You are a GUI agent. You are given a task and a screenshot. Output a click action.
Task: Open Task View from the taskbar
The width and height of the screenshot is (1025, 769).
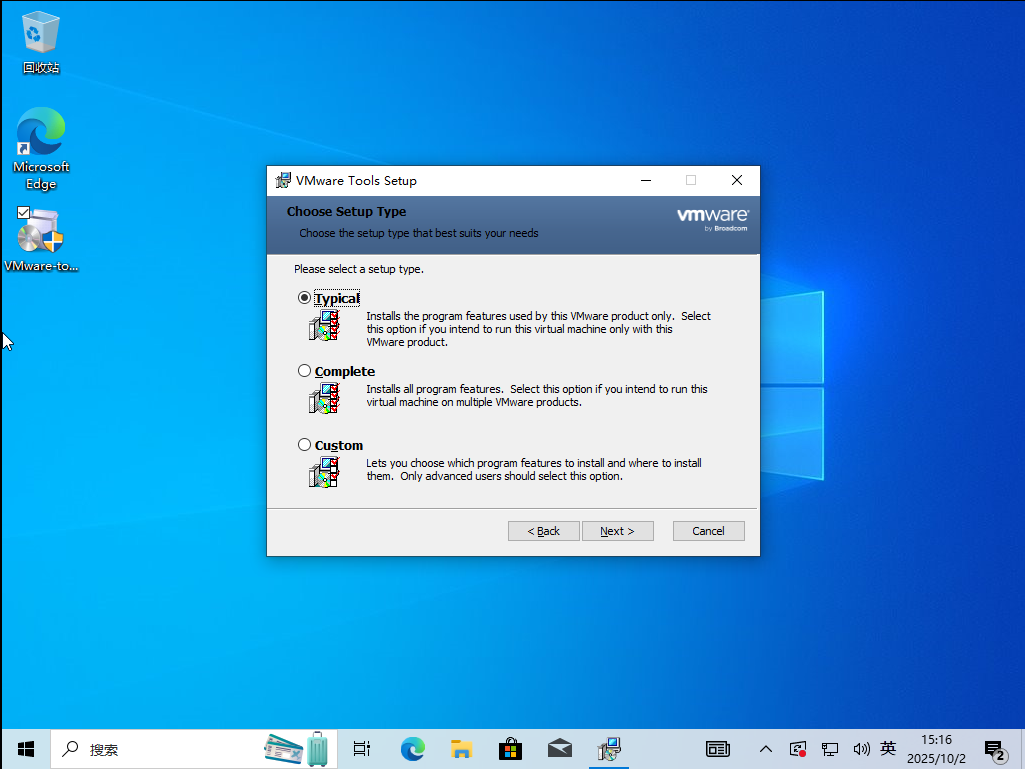click(361, 749)
